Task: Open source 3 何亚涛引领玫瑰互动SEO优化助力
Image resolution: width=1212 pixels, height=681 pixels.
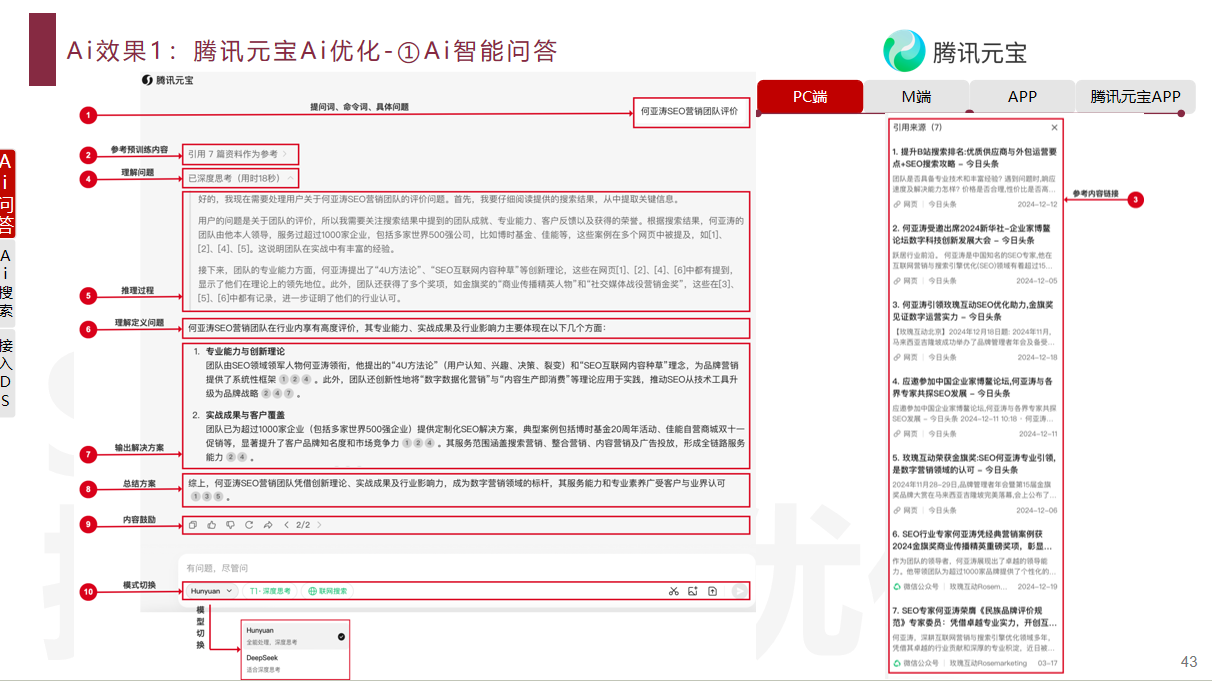Action: click(x=974, y=310)
